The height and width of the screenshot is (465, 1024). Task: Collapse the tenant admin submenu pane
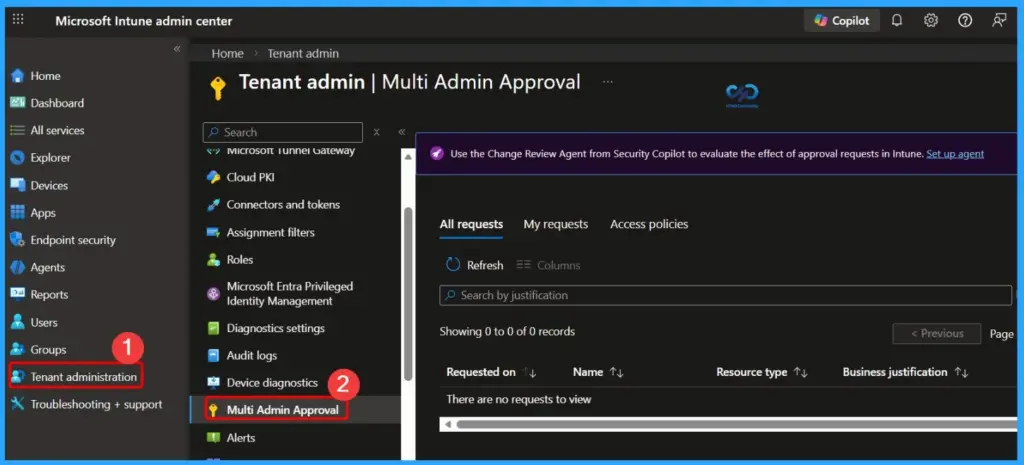pyautogui.click(x=402, y=132)
